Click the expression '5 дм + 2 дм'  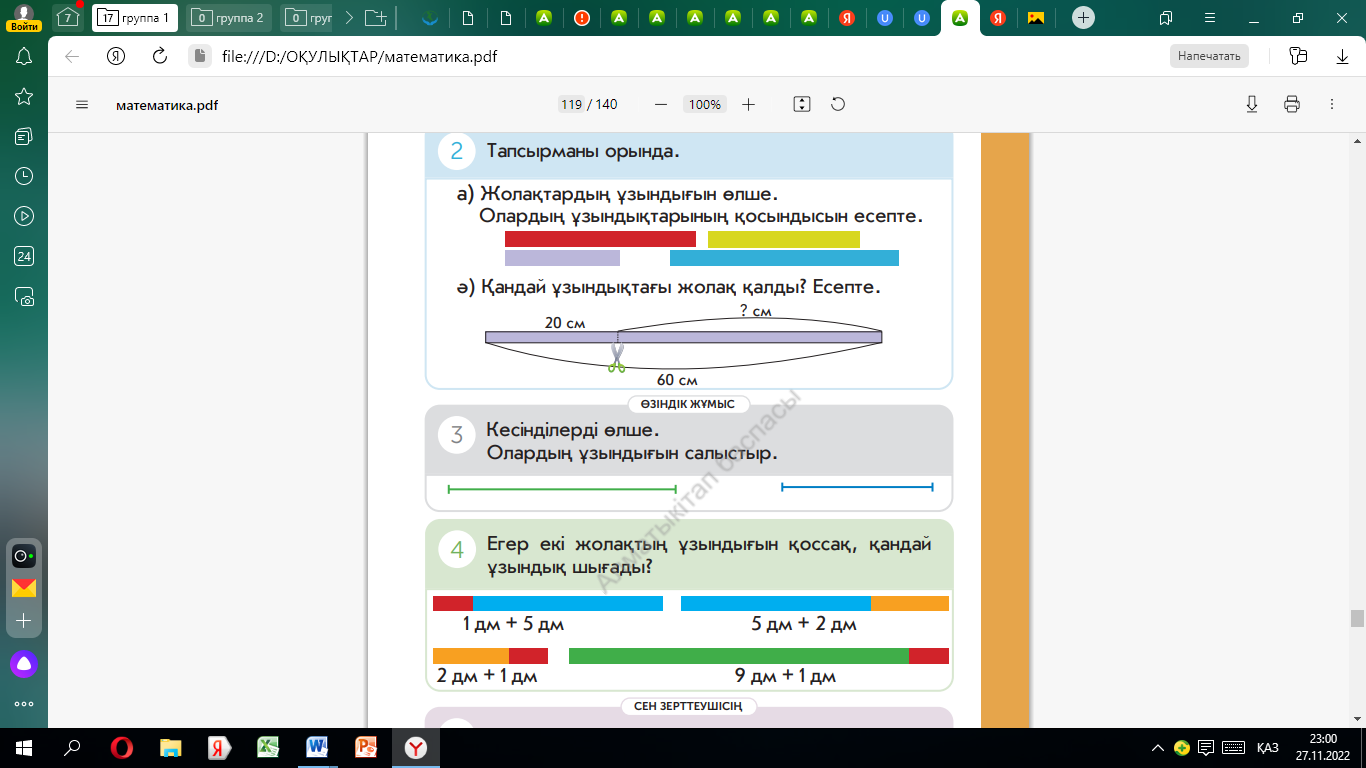(804, 625)
